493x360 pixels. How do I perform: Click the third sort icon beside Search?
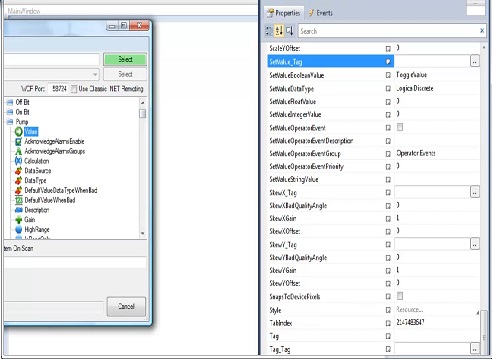point(289,31)
